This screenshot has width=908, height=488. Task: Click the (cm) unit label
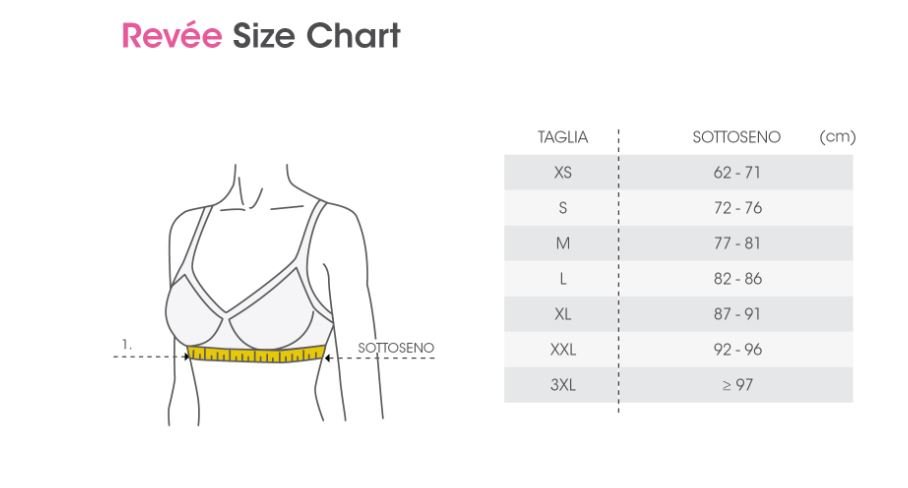837,137
